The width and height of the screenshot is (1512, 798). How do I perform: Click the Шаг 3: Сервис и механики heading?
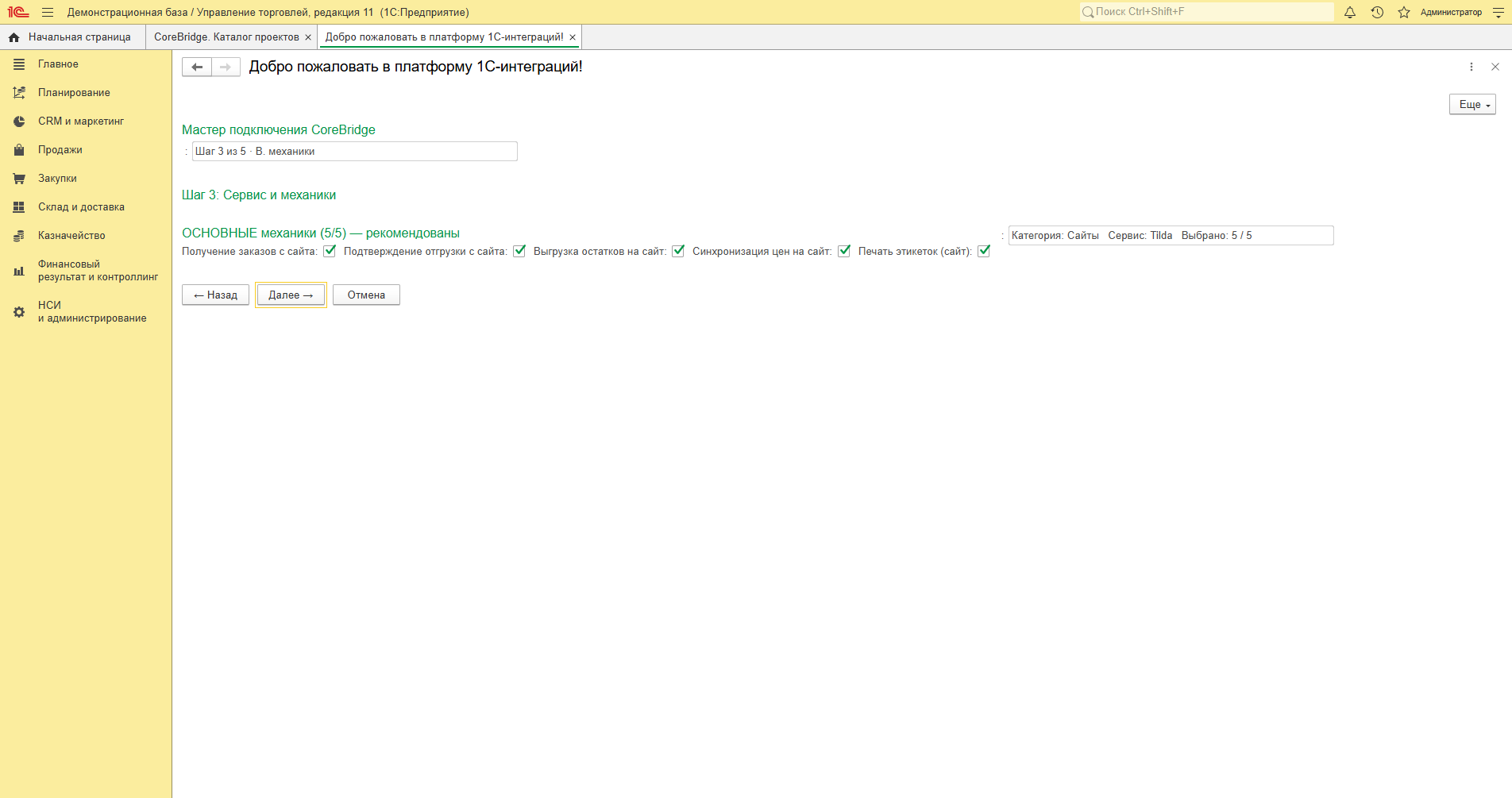259,195
